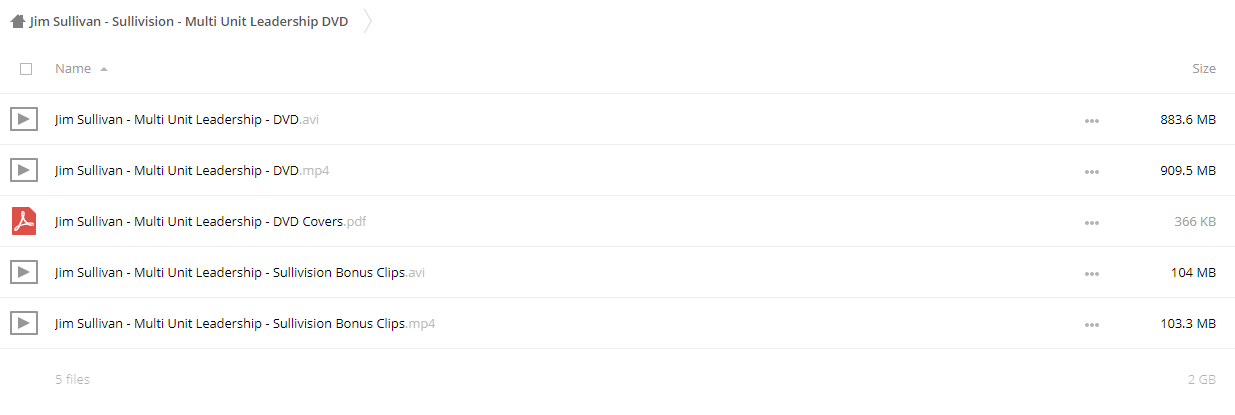Viewport: 1235px width, 415px height.
Task: Click PDF icon for DVD Covers file
Action: click(x=24, y=221)
